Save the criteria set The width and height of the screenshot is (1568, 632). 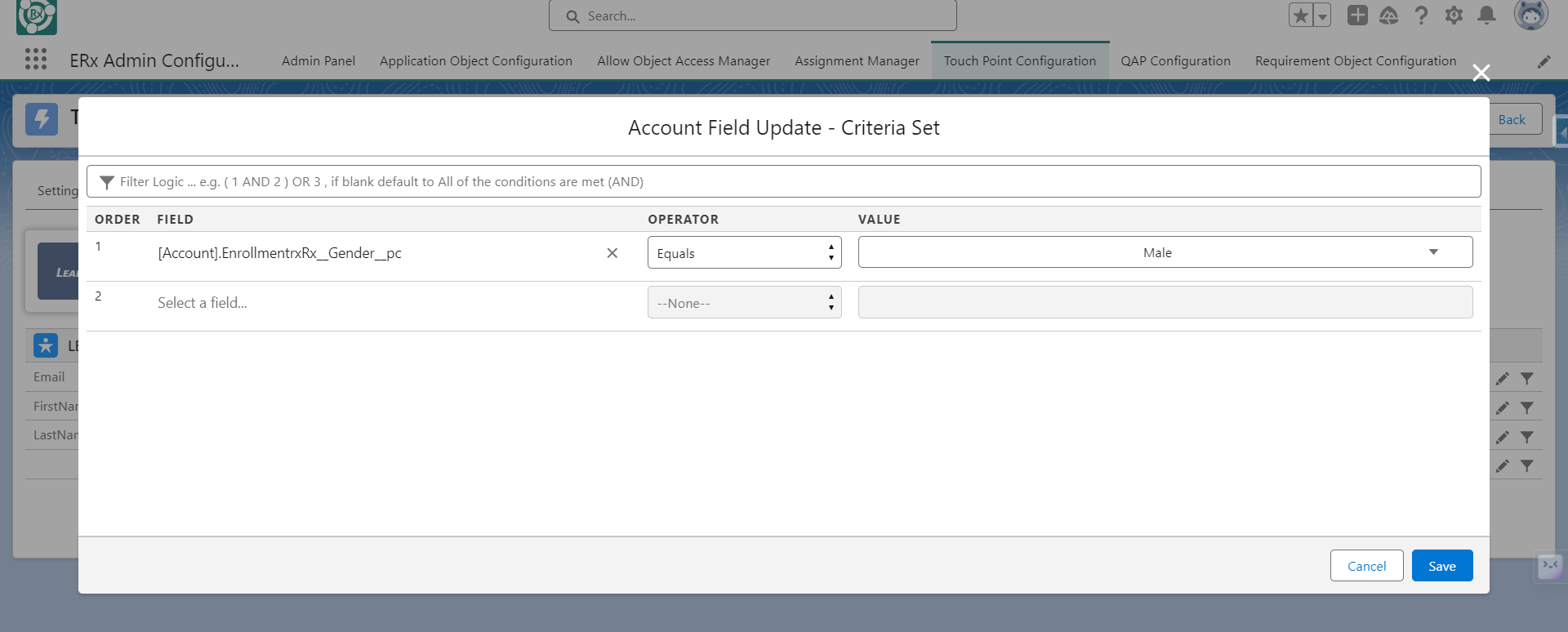click(x=1441, y=566)
